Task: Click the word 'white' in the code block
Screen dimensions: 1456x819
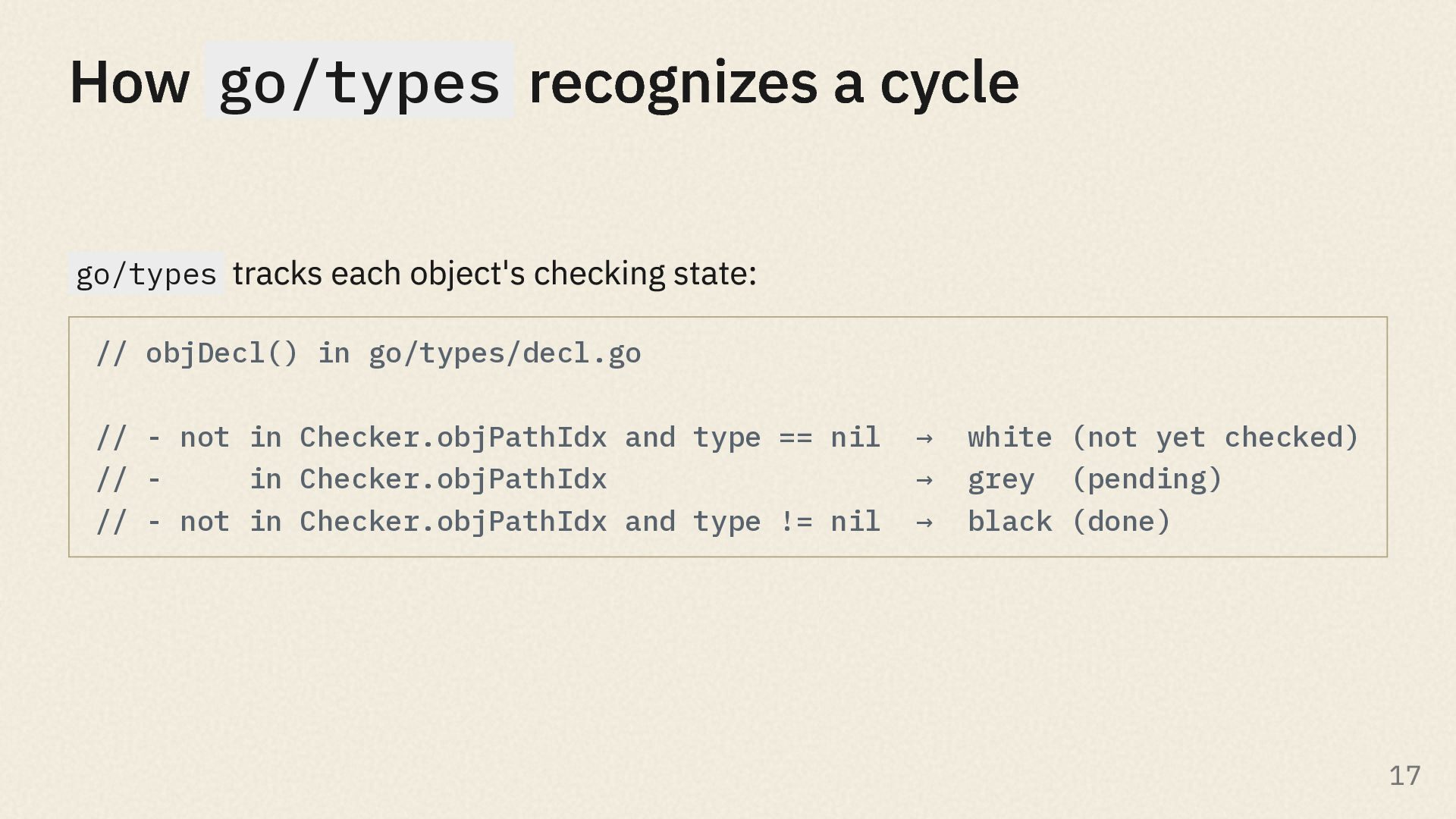Action: 1009,438
